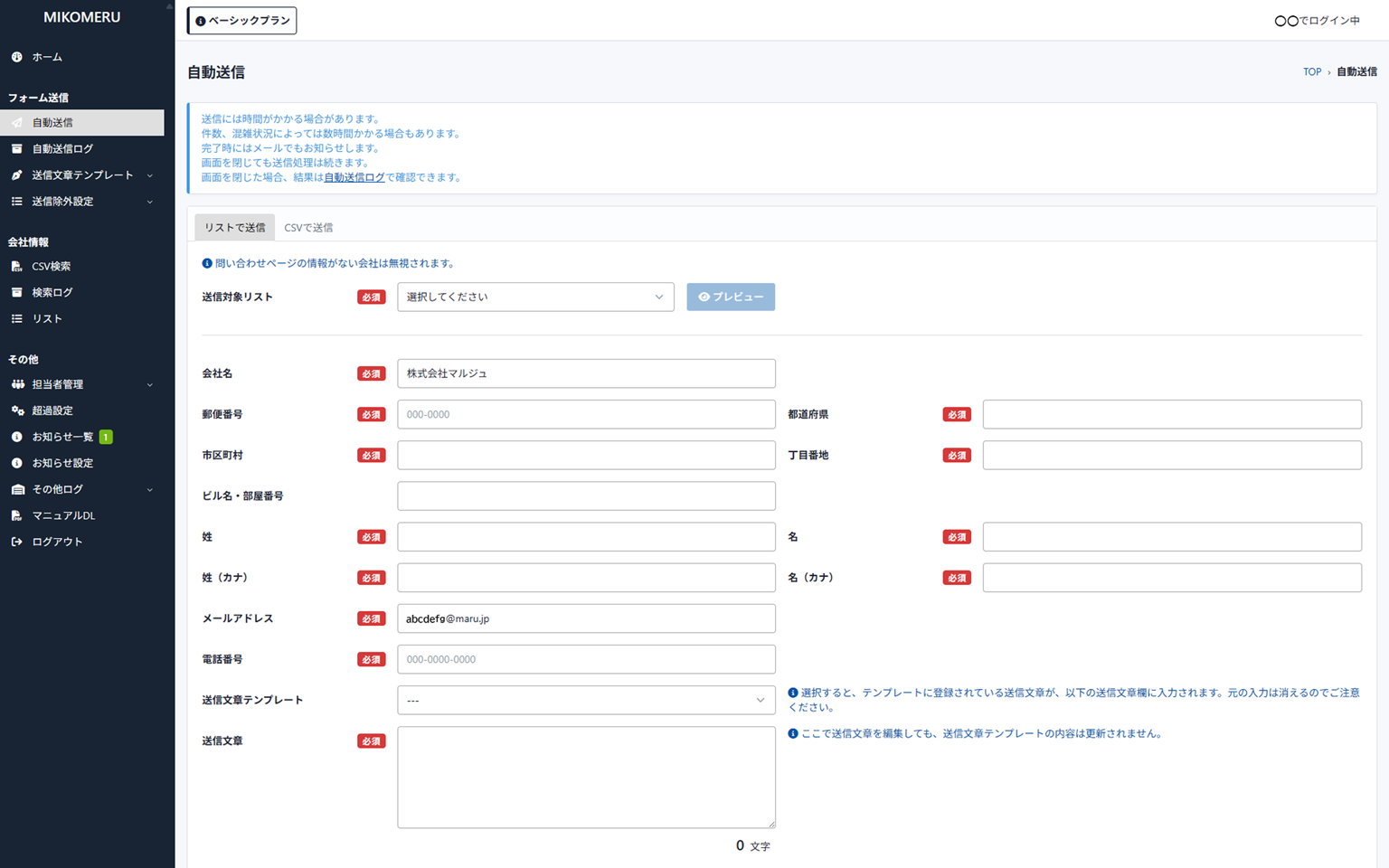This screenshot has width=1389, height=868.
Task: Click 姓 input field
Action: 586,537
